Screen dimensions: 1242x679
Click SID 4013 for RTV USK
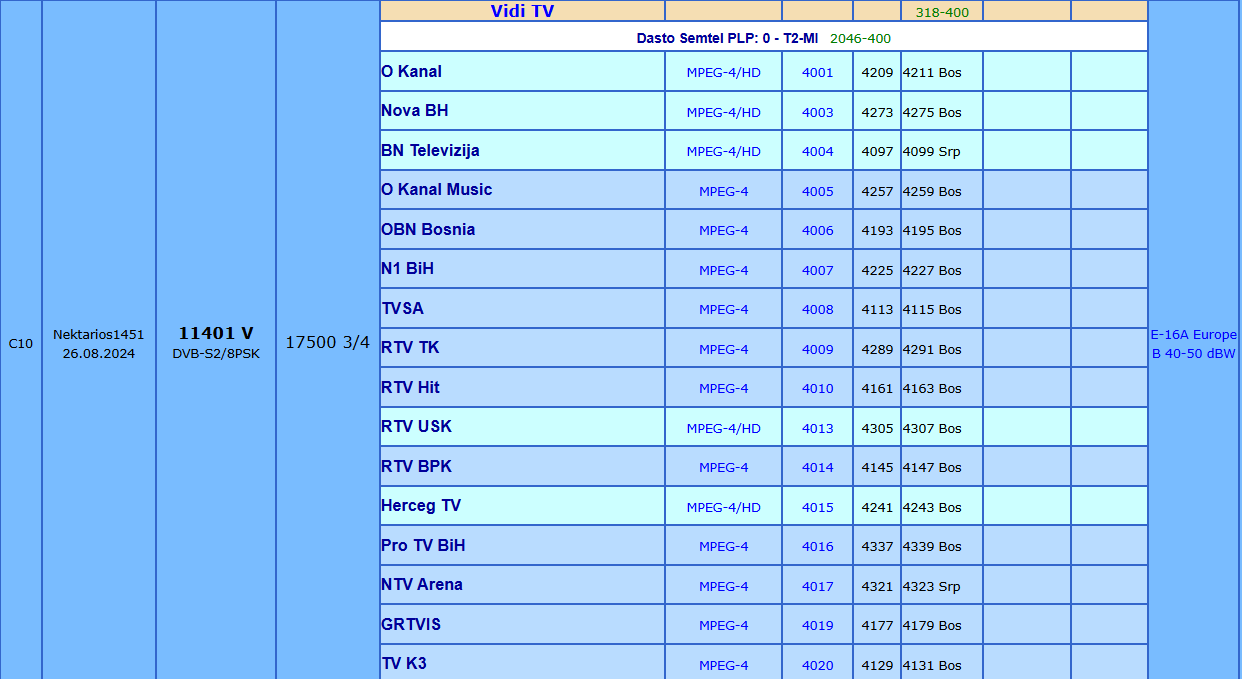[x=817, y=428]
